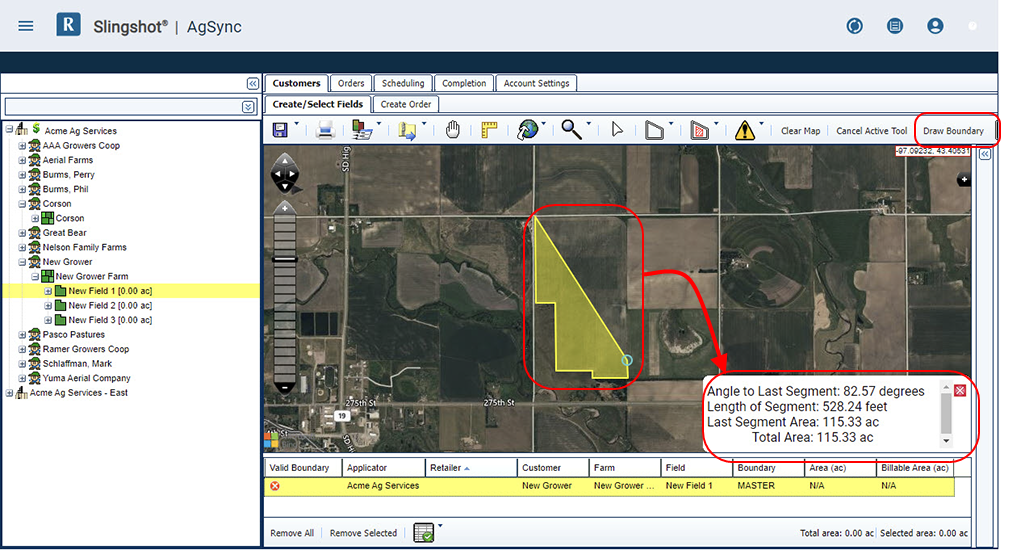Open the dropdown next to warning icon
1012x550 pixels.
[x=762, y=123]
